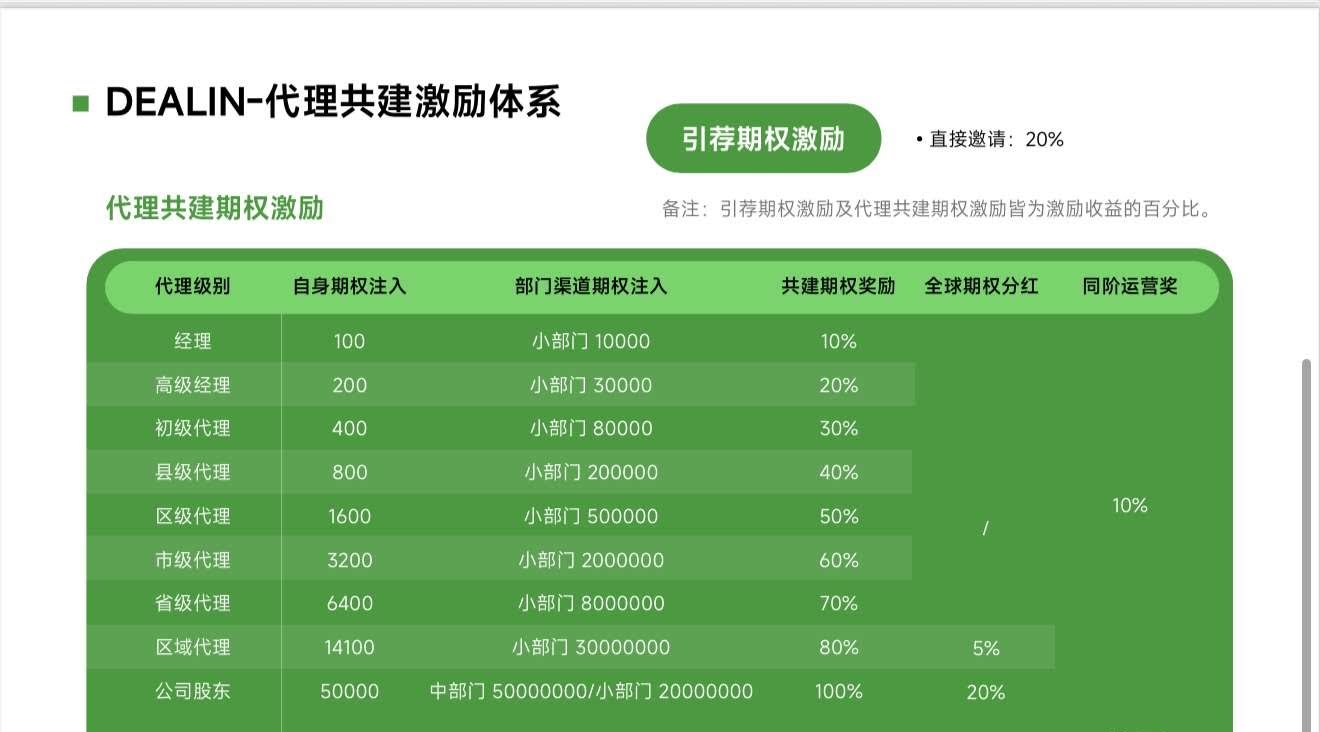Click the column header 全球期权分红
1320x732 pixels.
[x=982, y=286]
